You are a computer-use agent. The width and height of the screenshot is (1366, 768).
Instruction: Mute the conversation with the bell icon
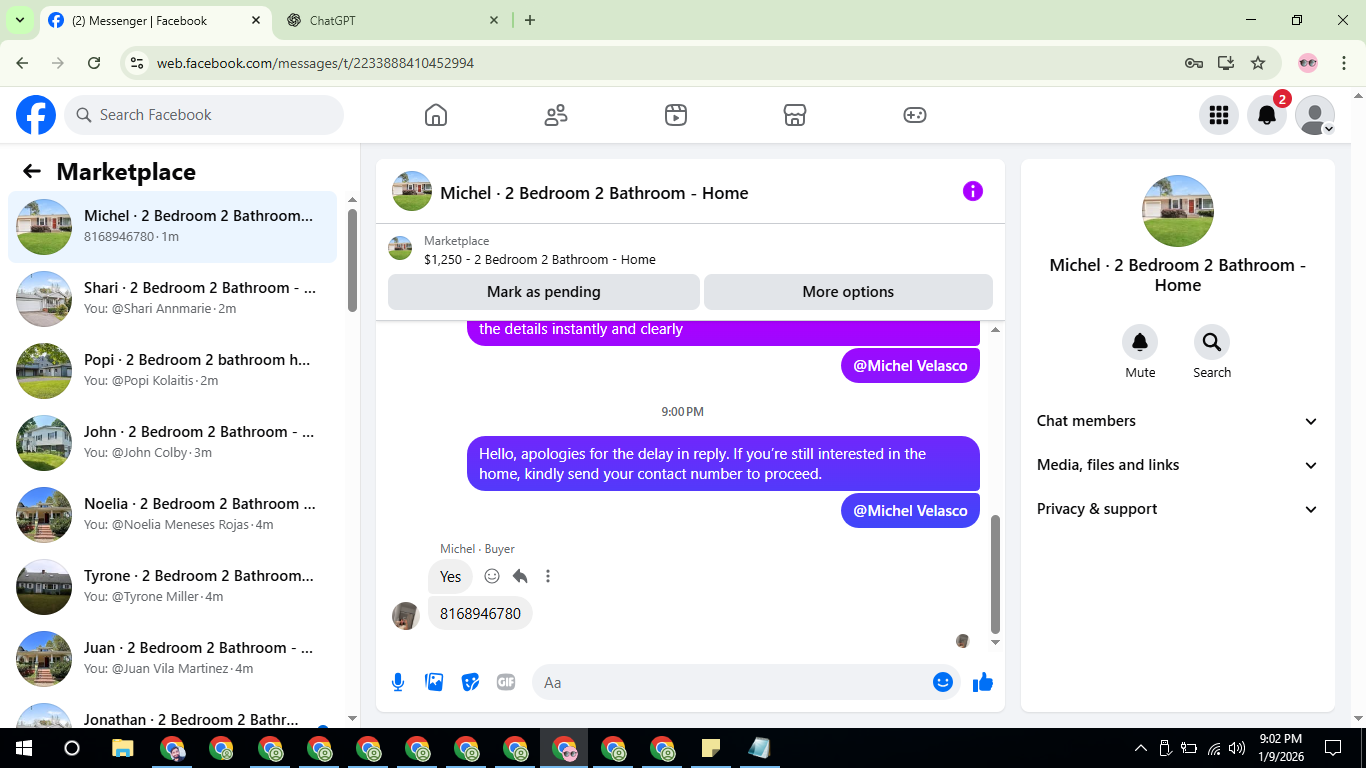(1140, 343)
